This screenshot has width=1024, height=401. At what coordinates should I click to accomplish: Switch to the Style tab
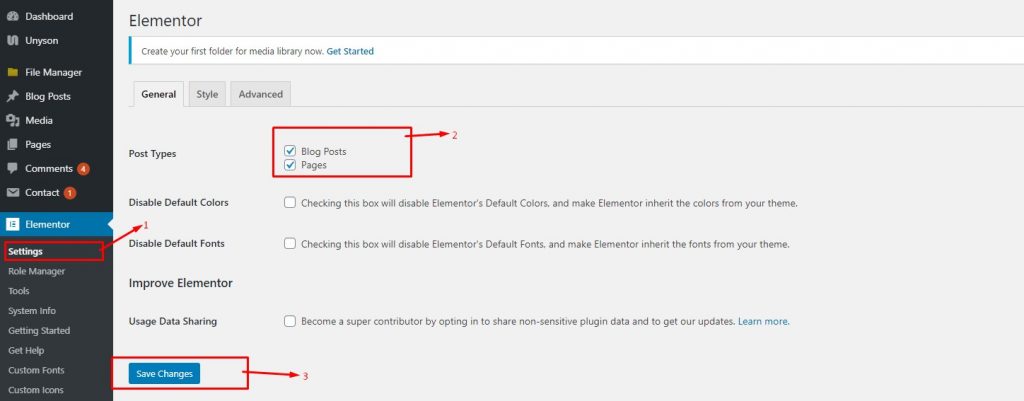click(x=207, y=94)
